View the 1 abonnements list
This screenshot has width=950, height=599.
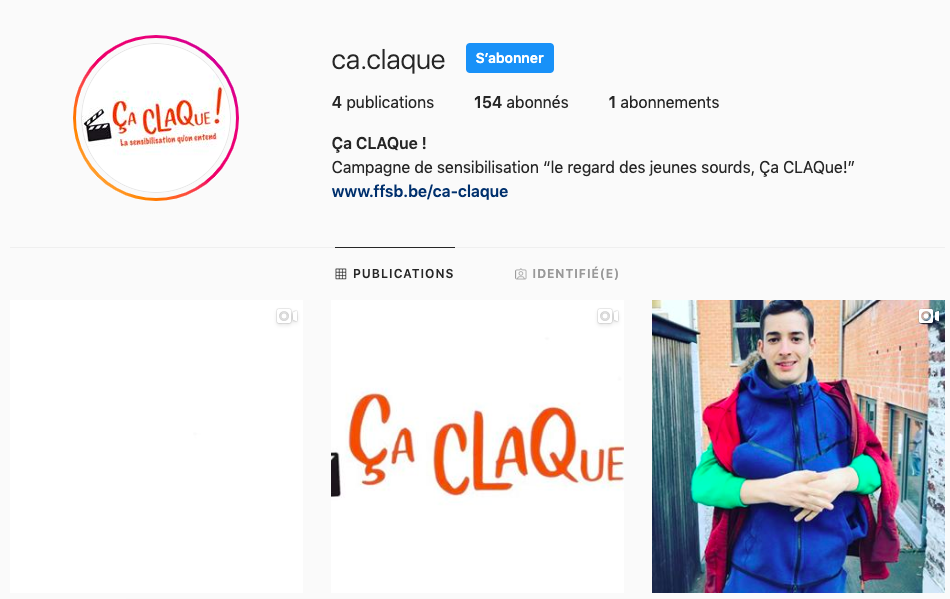point(663,102)
